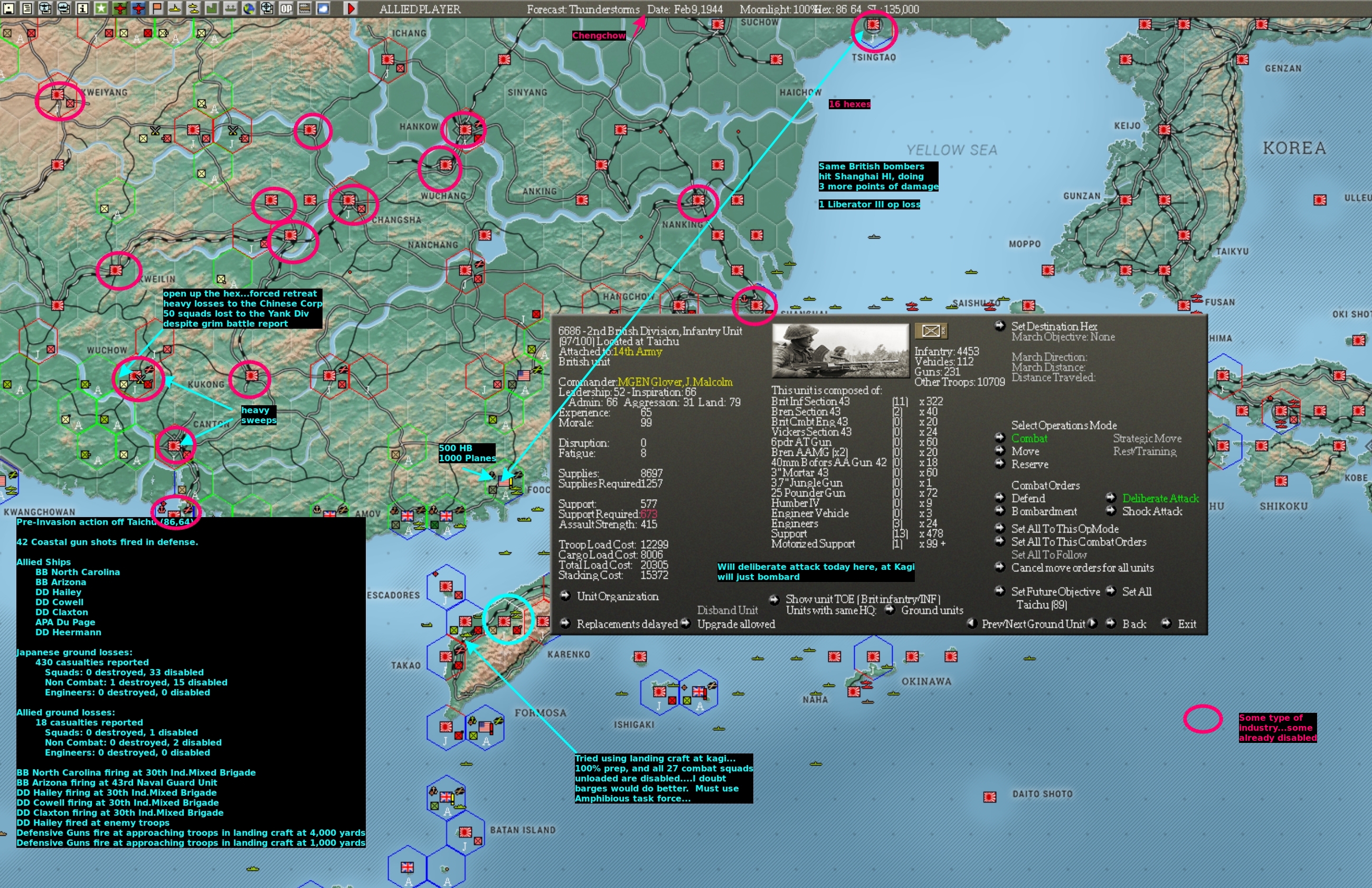Click the save game disk icon
Image resolution: width=1372 pixels, height=888 pixels.
tap(8, 8)
